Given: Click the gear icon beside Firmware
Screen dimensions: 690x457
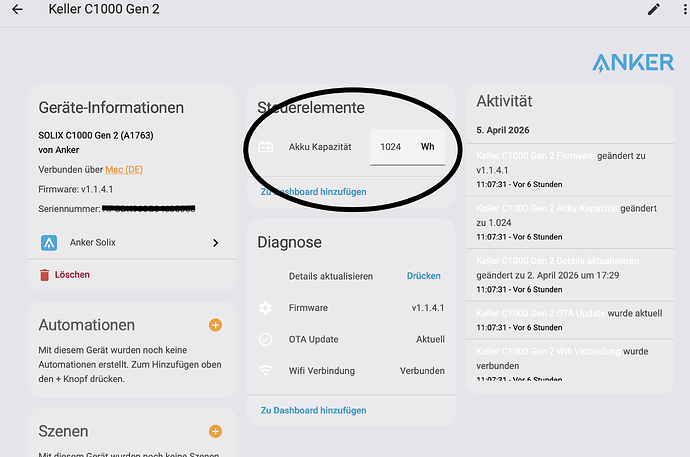Looking at the screenshot, I should [265, 308].
